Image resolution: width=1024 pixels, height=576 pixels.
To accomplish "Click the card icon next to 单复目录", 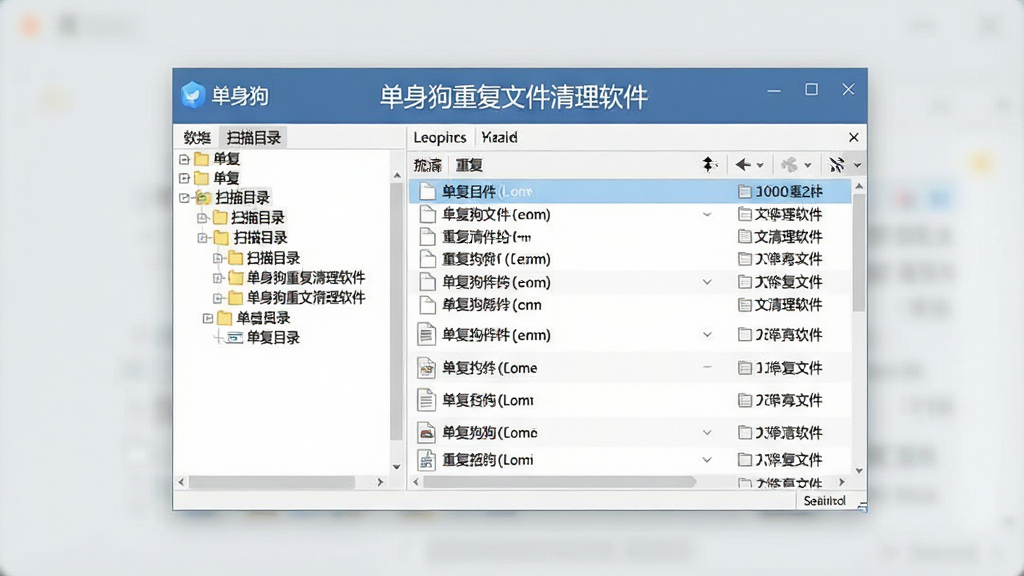I will tap(235, 338).
